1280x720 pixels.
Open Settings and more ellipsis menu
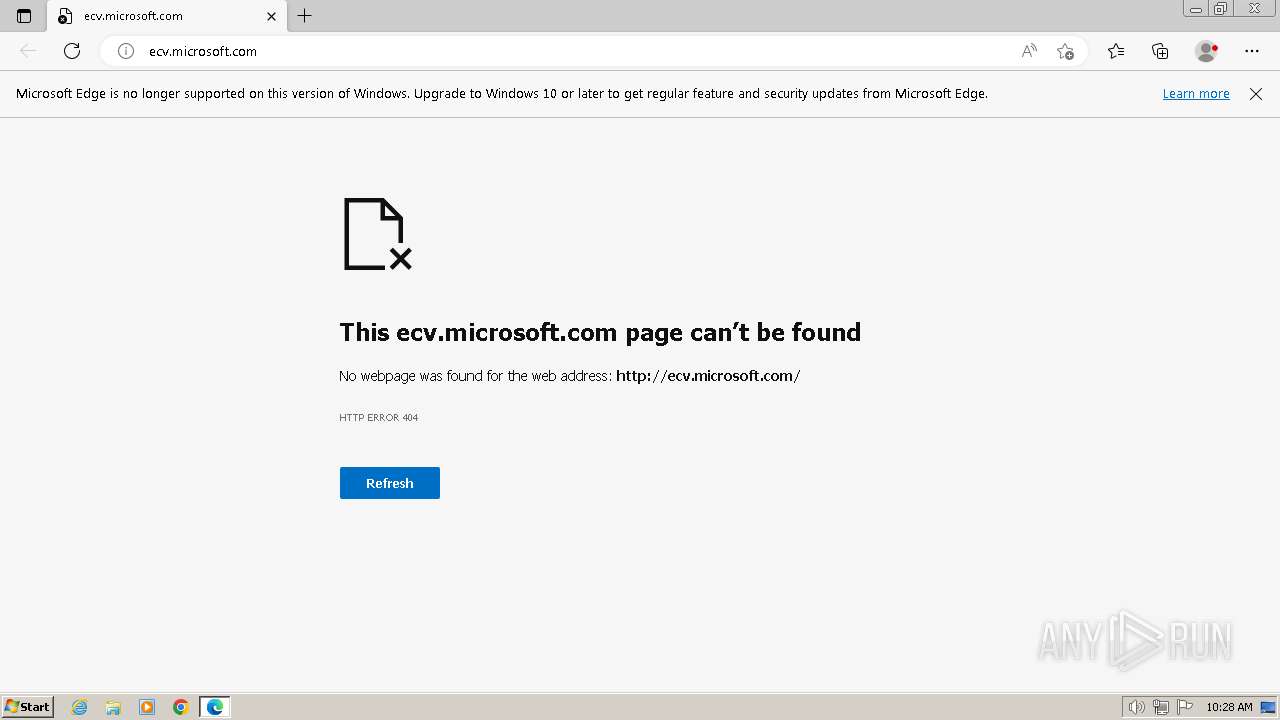pyautogui.click(x=1252, y=51)
